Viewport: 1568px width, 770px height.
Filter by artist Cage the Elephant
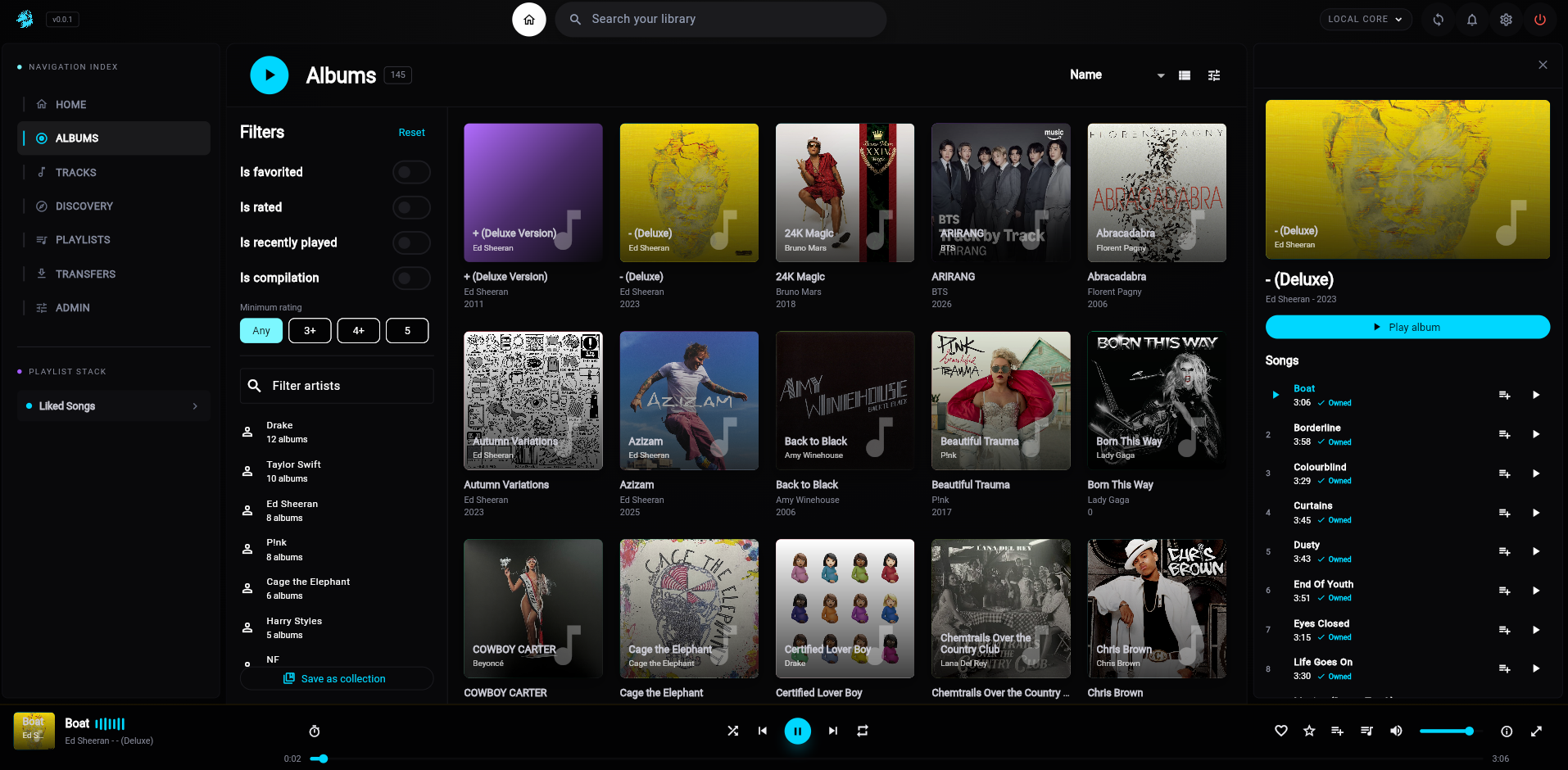pyautogui.click(x=337, y=589)
